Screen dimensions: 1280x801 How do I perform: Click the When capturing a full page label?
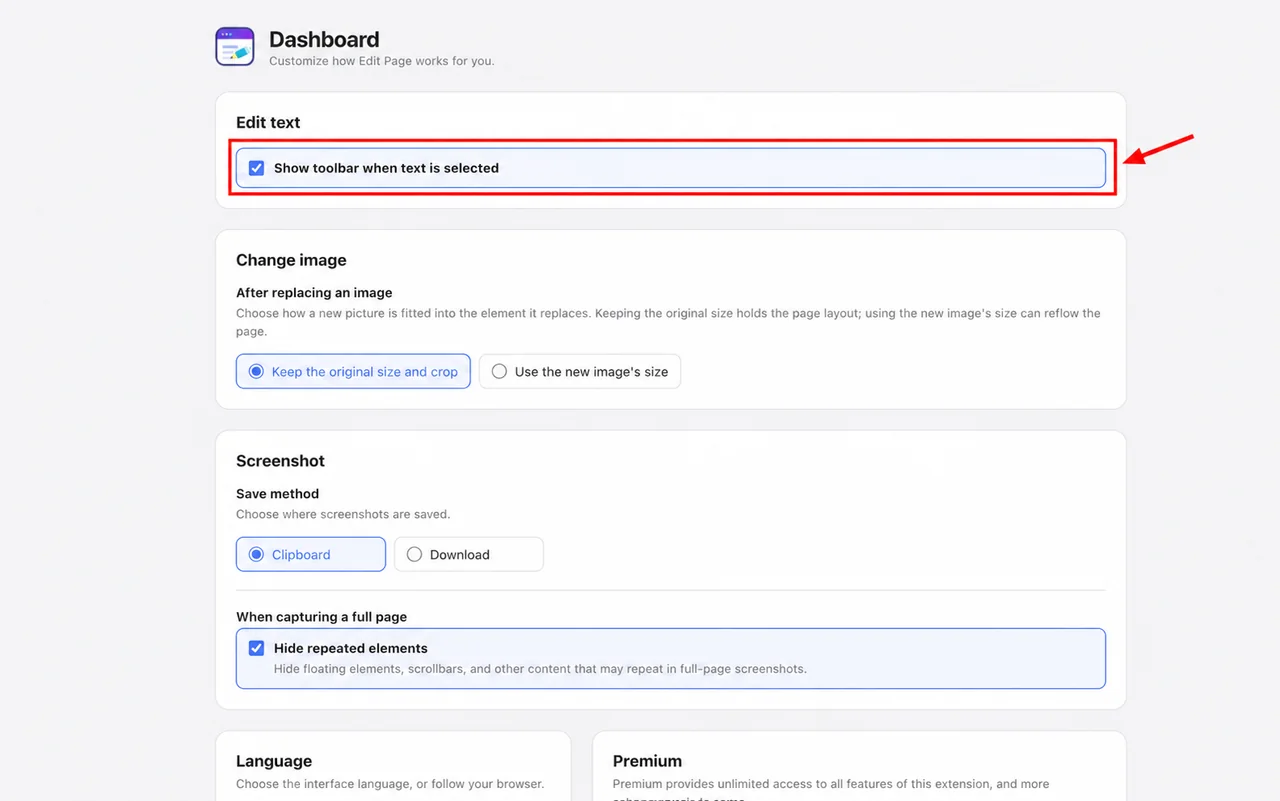click(x=321, y=617)
